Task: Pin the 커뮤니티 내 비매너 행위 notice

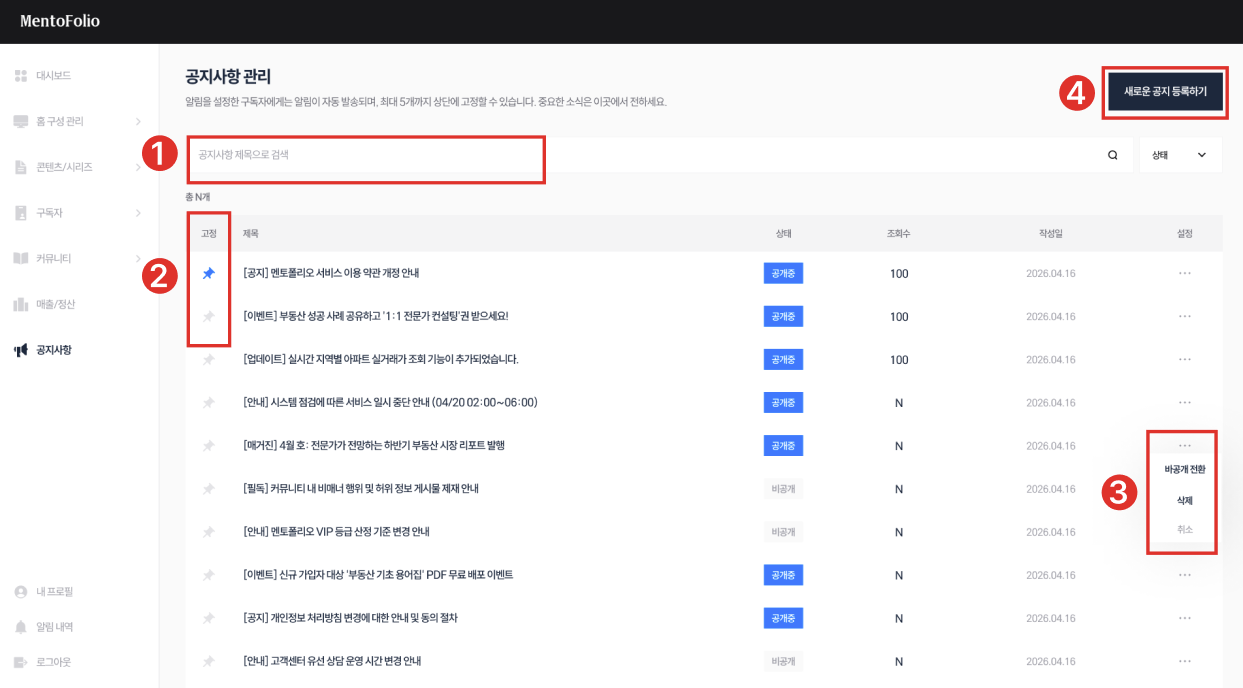Action: click(209, 489)
